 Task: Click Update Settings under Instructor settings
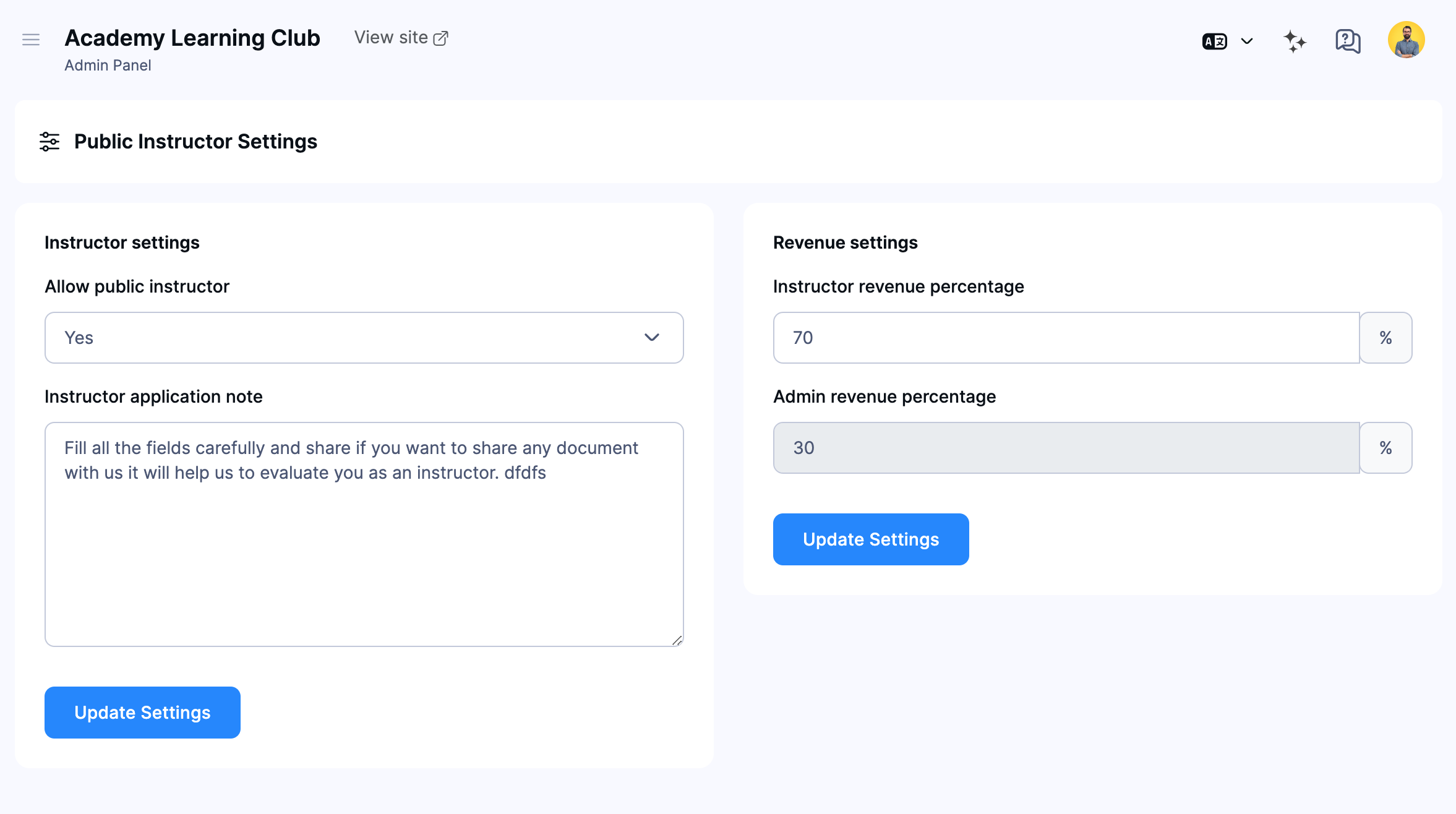point(142,713)
